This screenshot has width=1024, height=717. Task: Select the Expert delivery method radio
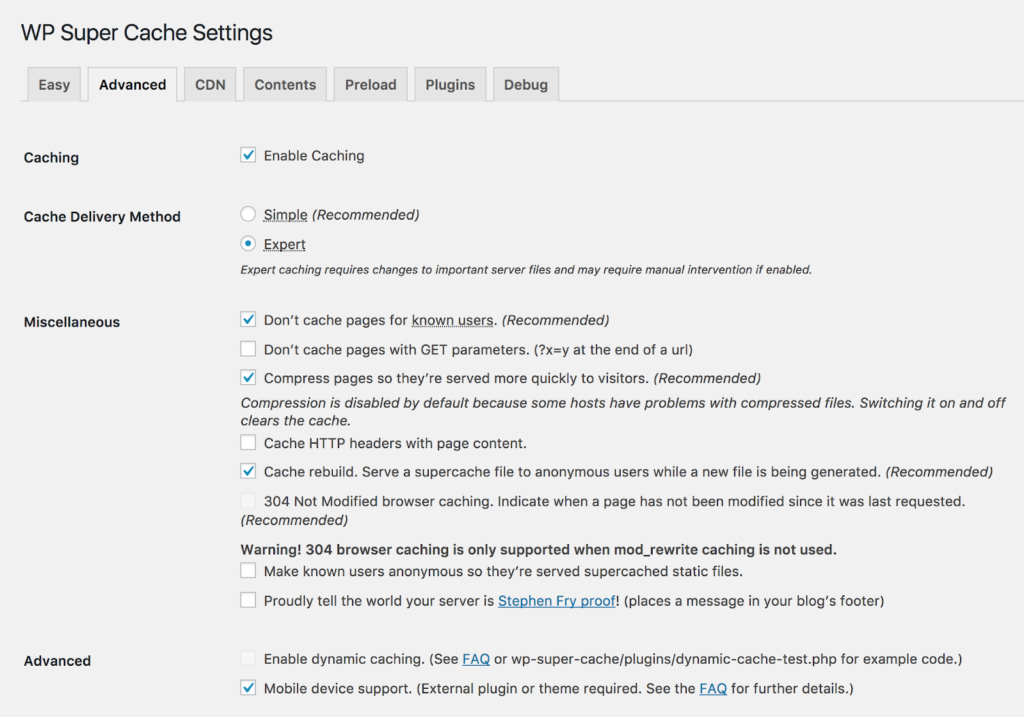coord(248,244)
